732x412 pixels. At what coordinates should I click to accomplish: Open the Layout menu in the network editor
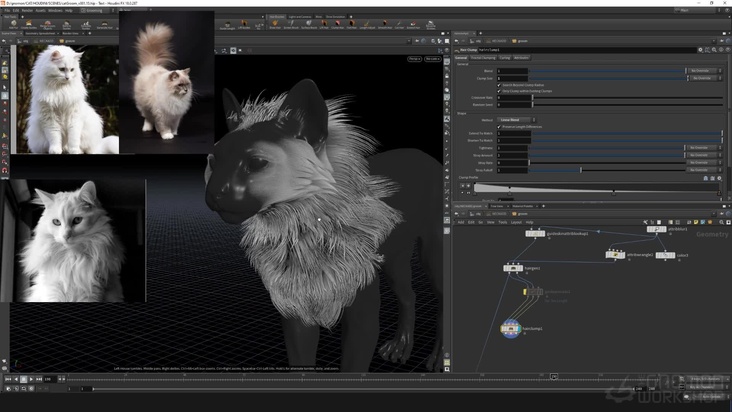516,222
